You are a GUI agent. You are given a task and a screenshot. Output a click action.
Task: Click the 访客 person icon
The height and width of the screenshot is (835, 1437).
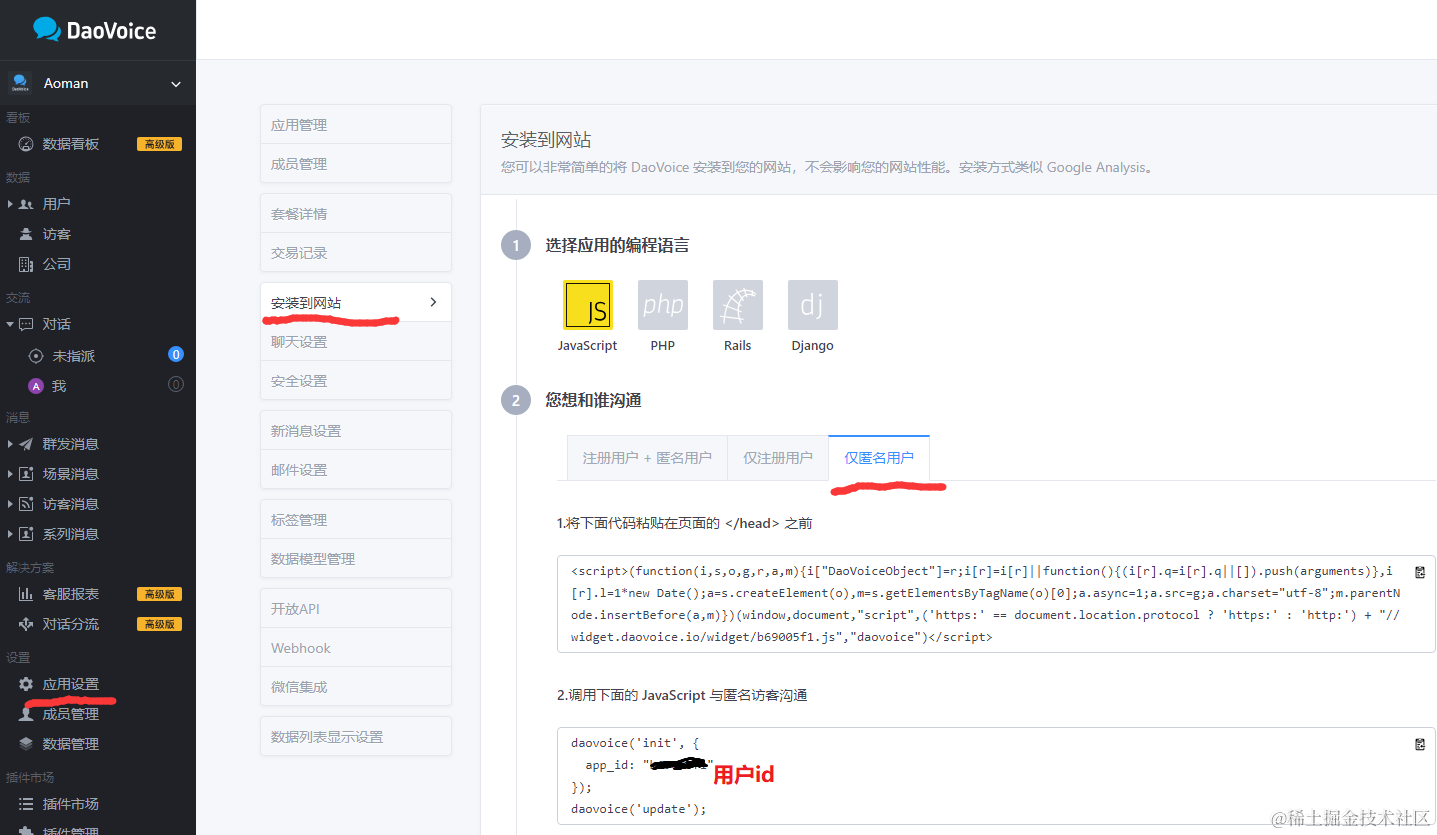pos(26,234)
